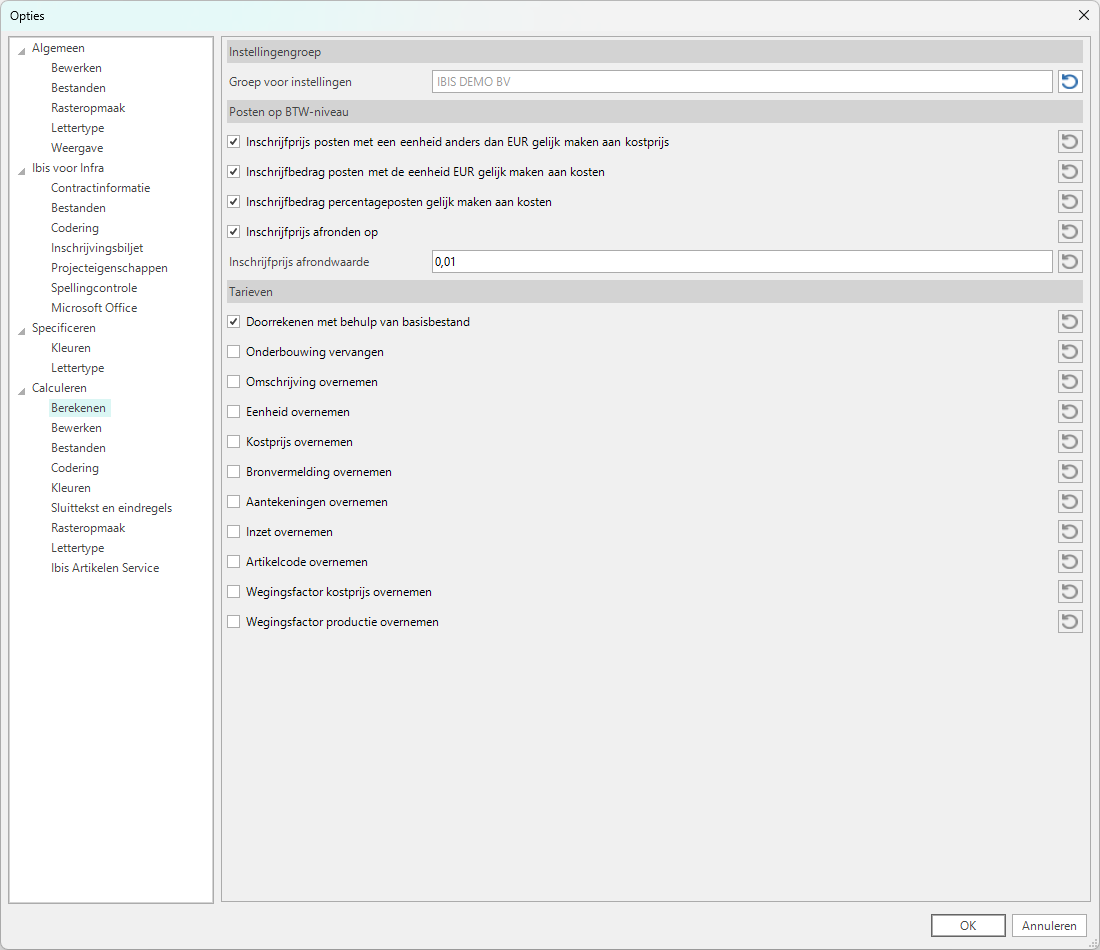Enable the Omschrijving overnemen checkbox

click(x=234, y=382)
